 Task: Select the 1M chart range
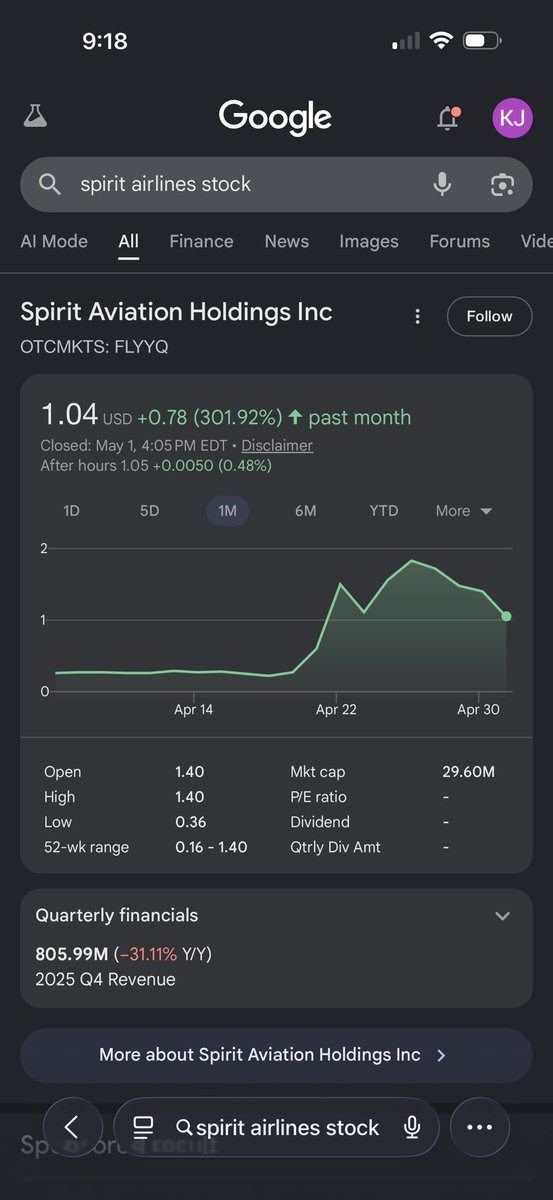pyautogui.click(x=227, y=511)
